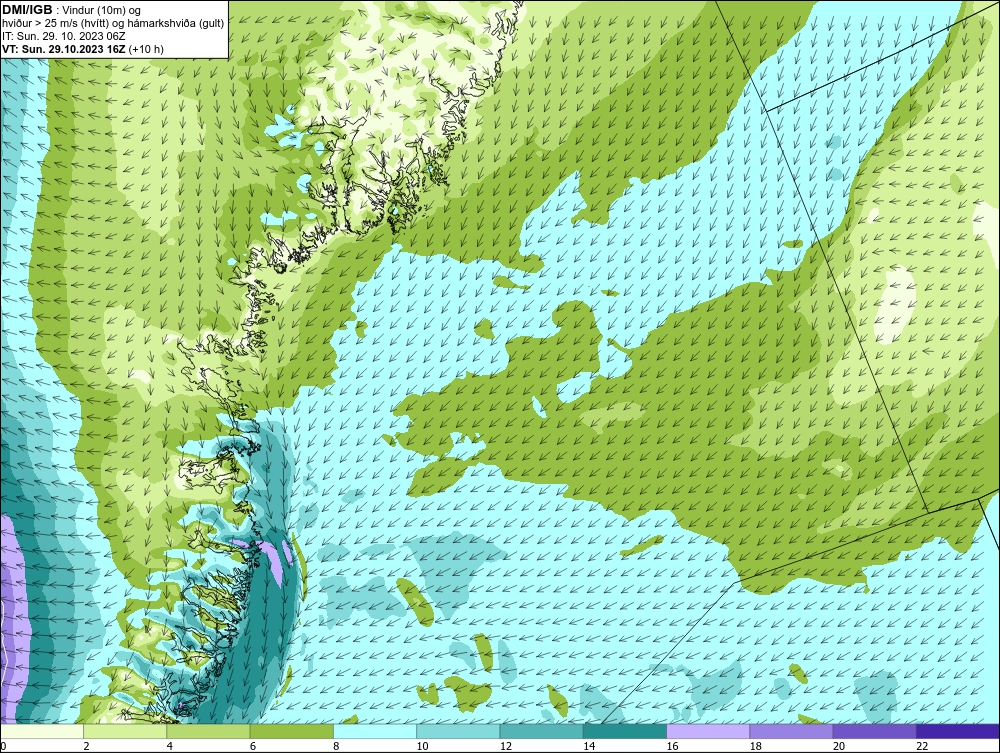Viewport: 1000px width, 753px height.
Task: Choose the 14–16 m/s dark teal swatch
Action: pos(625,731)
